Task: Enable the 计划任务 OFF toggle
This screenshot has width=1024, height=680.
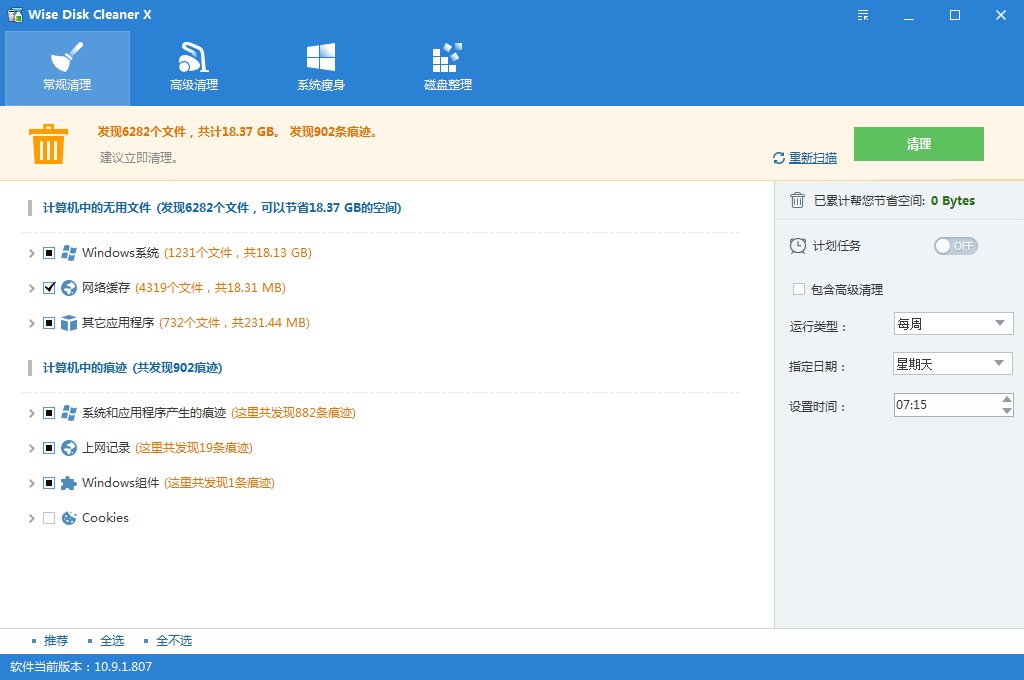Action: [x=955, y=245]
